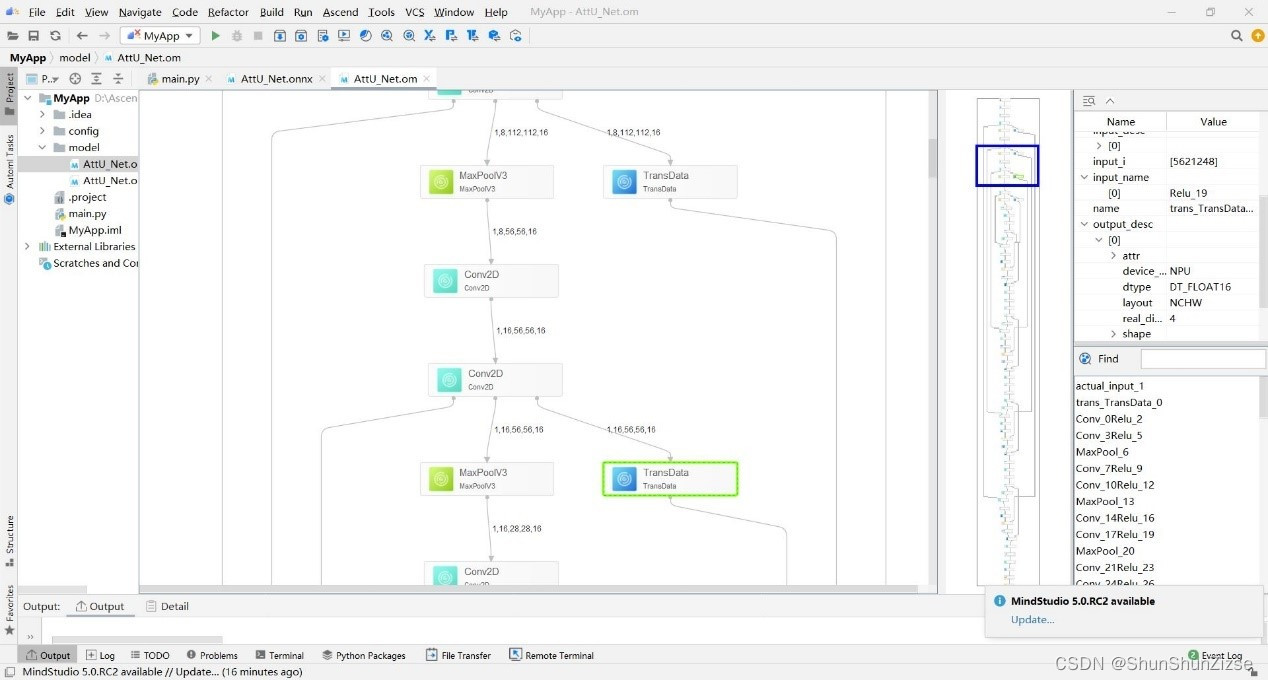Click the Expand All icon in Project panel
This screenshot has height=680, width=1268.
[96, 78]
